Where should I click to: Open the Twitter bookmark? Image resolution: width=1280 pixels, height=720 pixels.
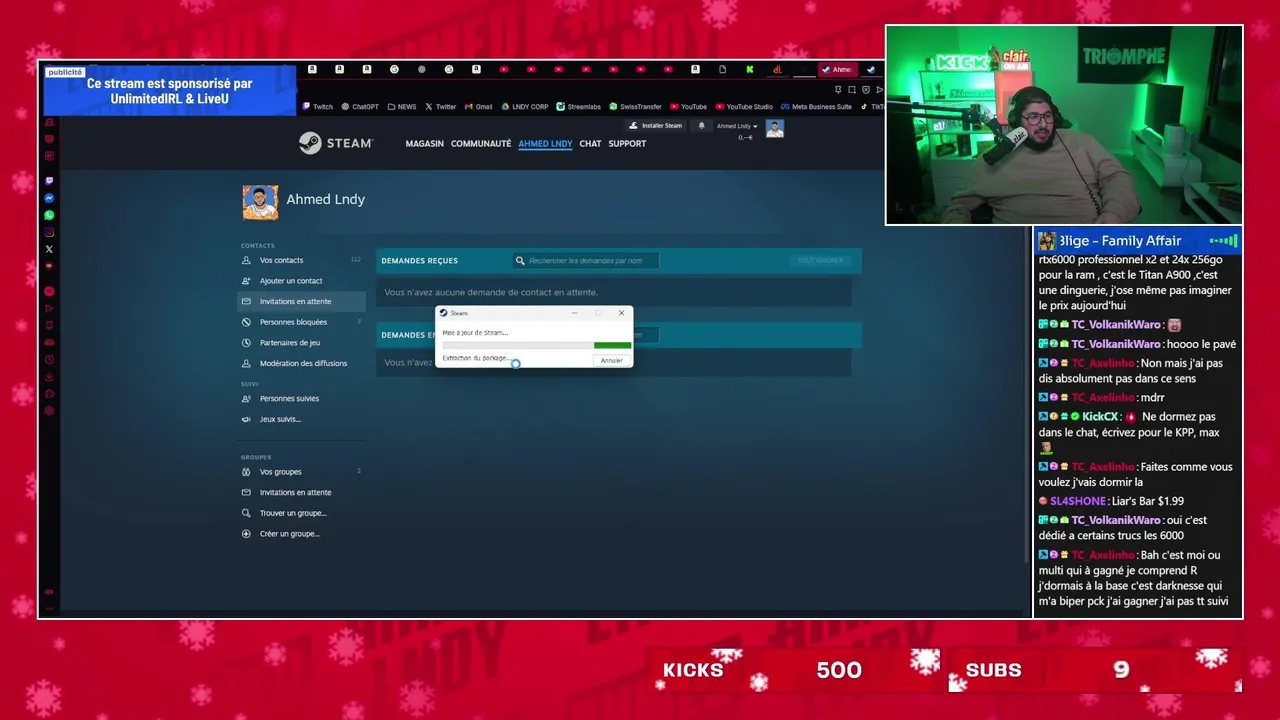(x=440, y=106)
